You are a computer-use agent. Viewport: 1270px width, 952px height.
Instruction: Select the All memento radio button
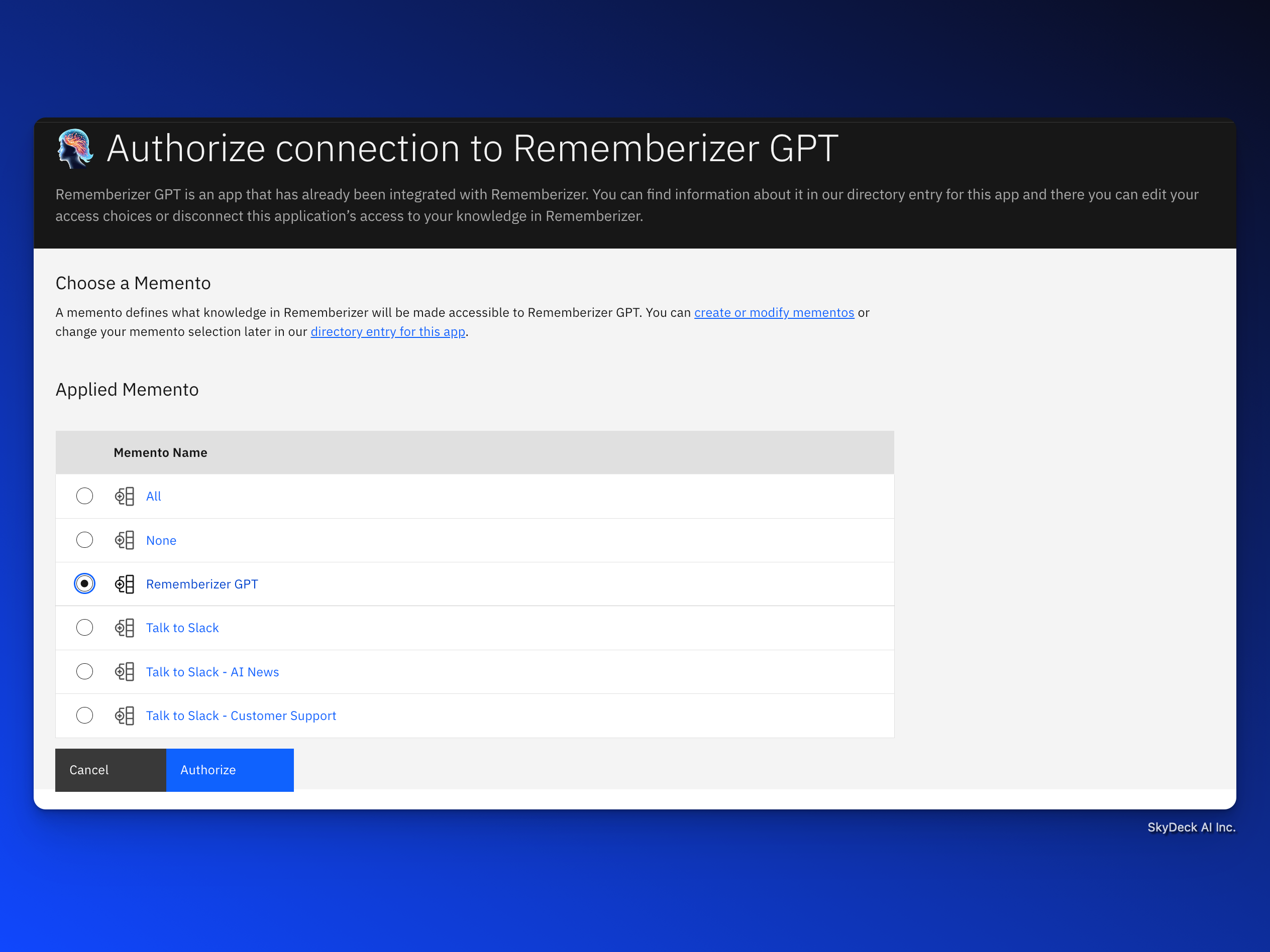(x=84, y=496)
